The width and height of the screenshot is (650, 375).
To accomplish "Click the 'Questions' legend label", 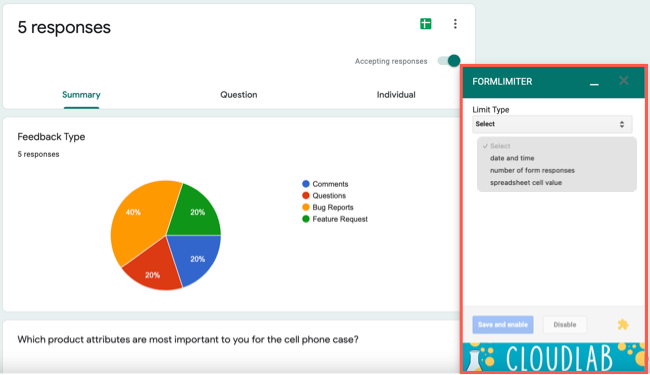I will coord(329,195).
